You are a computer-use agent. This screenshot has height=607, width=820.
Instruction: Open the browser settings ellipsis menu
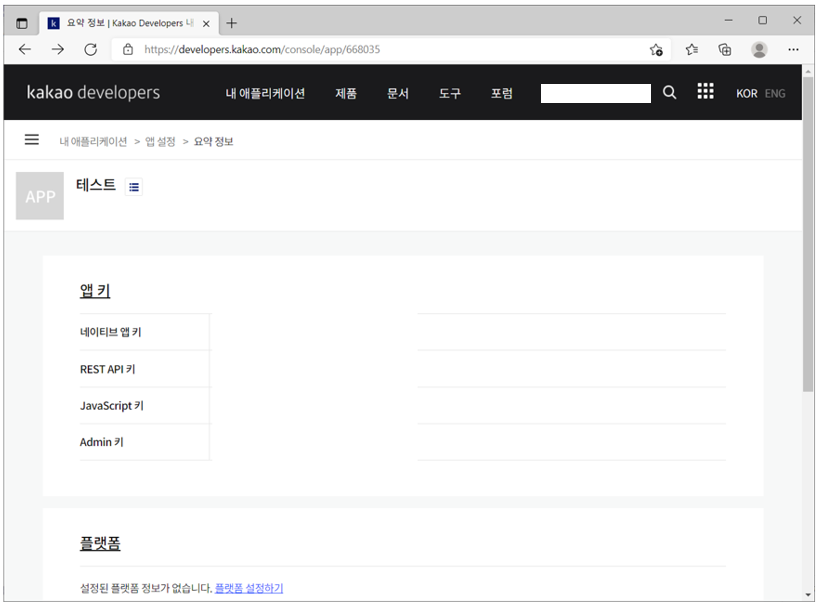pos(793,50)
